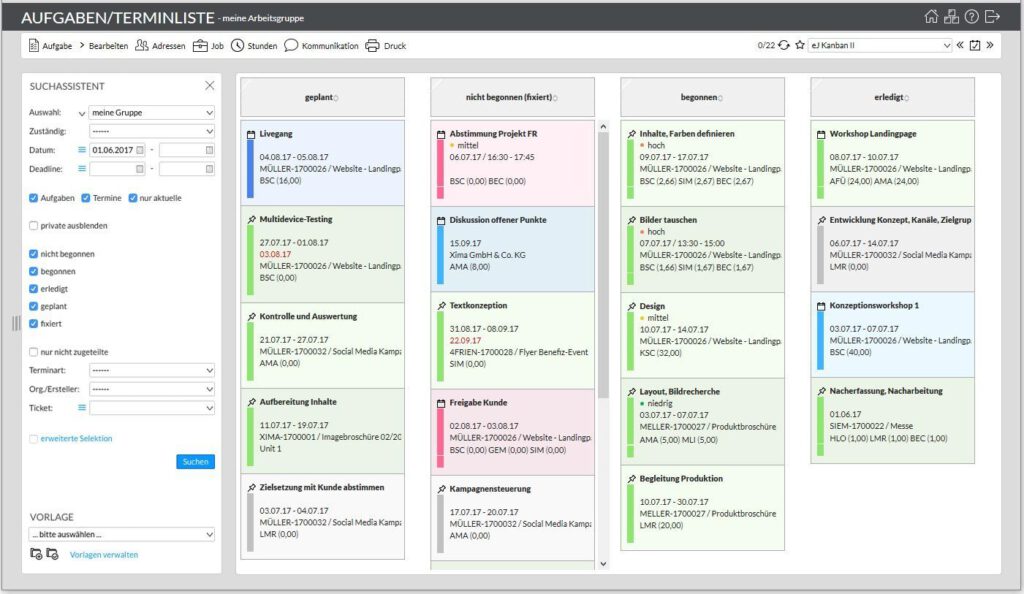Open the calendar picker for Datum start
This screenshot has width=1024, height=594.
tap(140, 150)
